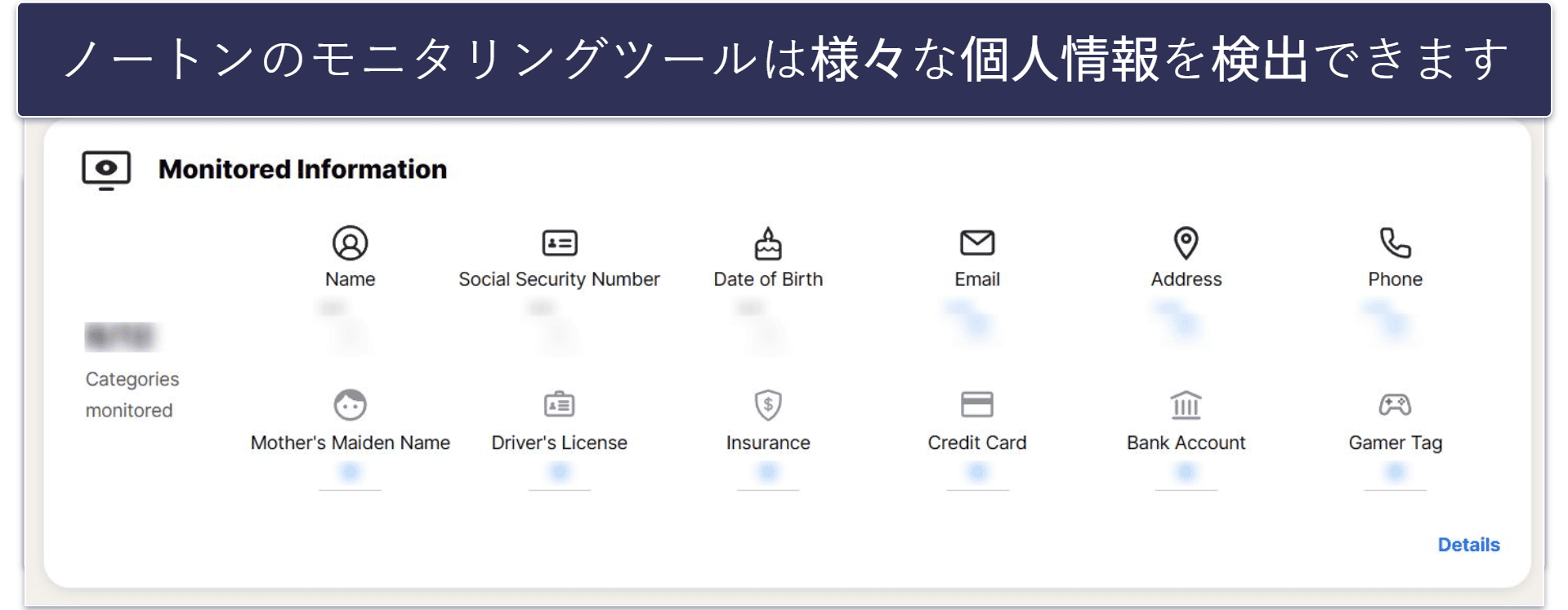
Task: Click the blurred value under Date of Birth
Action: 762,326
